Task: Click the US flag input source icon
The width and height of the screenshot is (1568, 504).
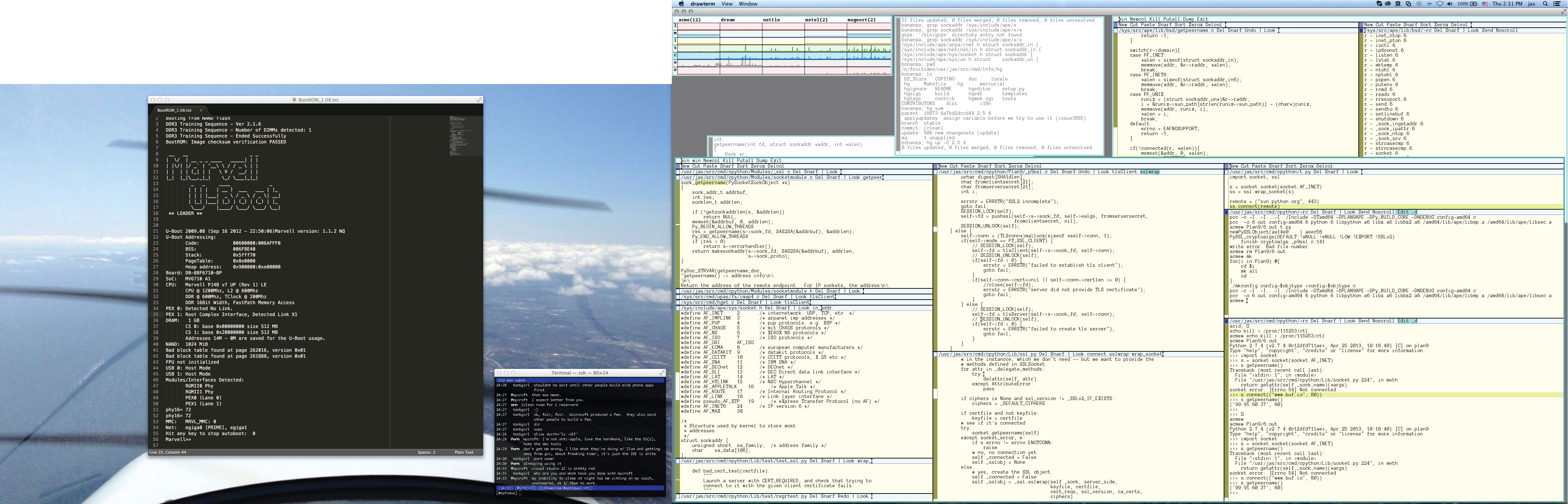Action: tap(1486, 3)
